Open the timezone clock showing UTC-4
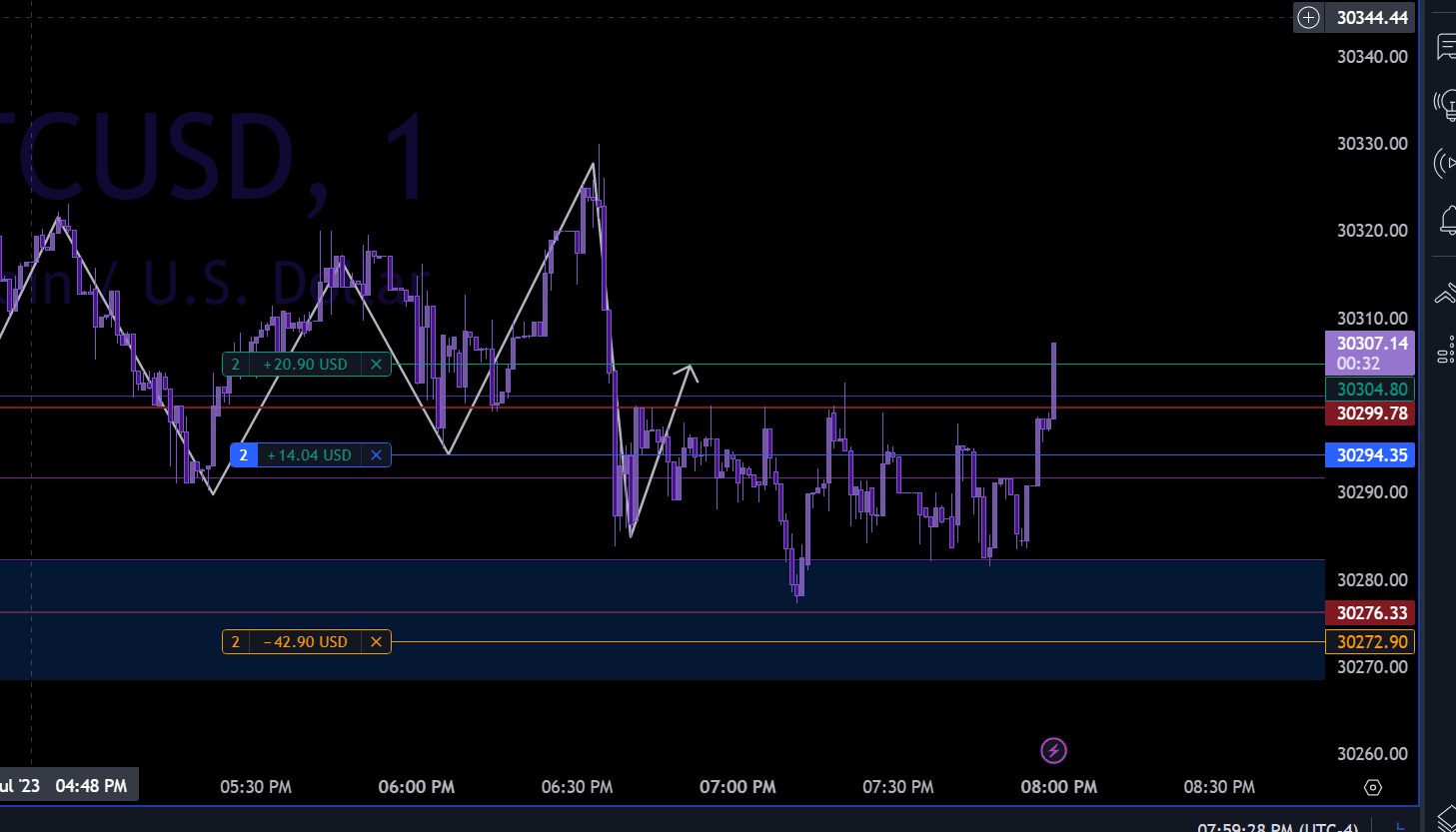The image size is (1456, 832). 1277,827
